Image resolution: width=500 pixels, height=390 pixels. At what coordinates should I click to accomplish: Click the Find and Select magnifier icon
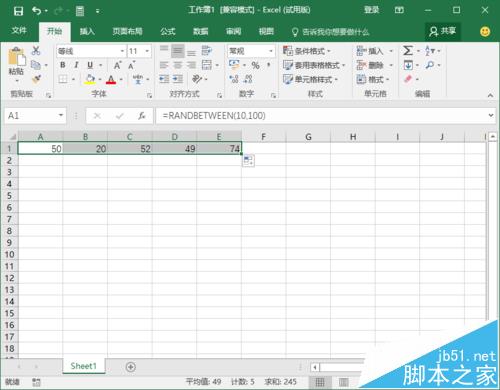click(x=430, y=65)
